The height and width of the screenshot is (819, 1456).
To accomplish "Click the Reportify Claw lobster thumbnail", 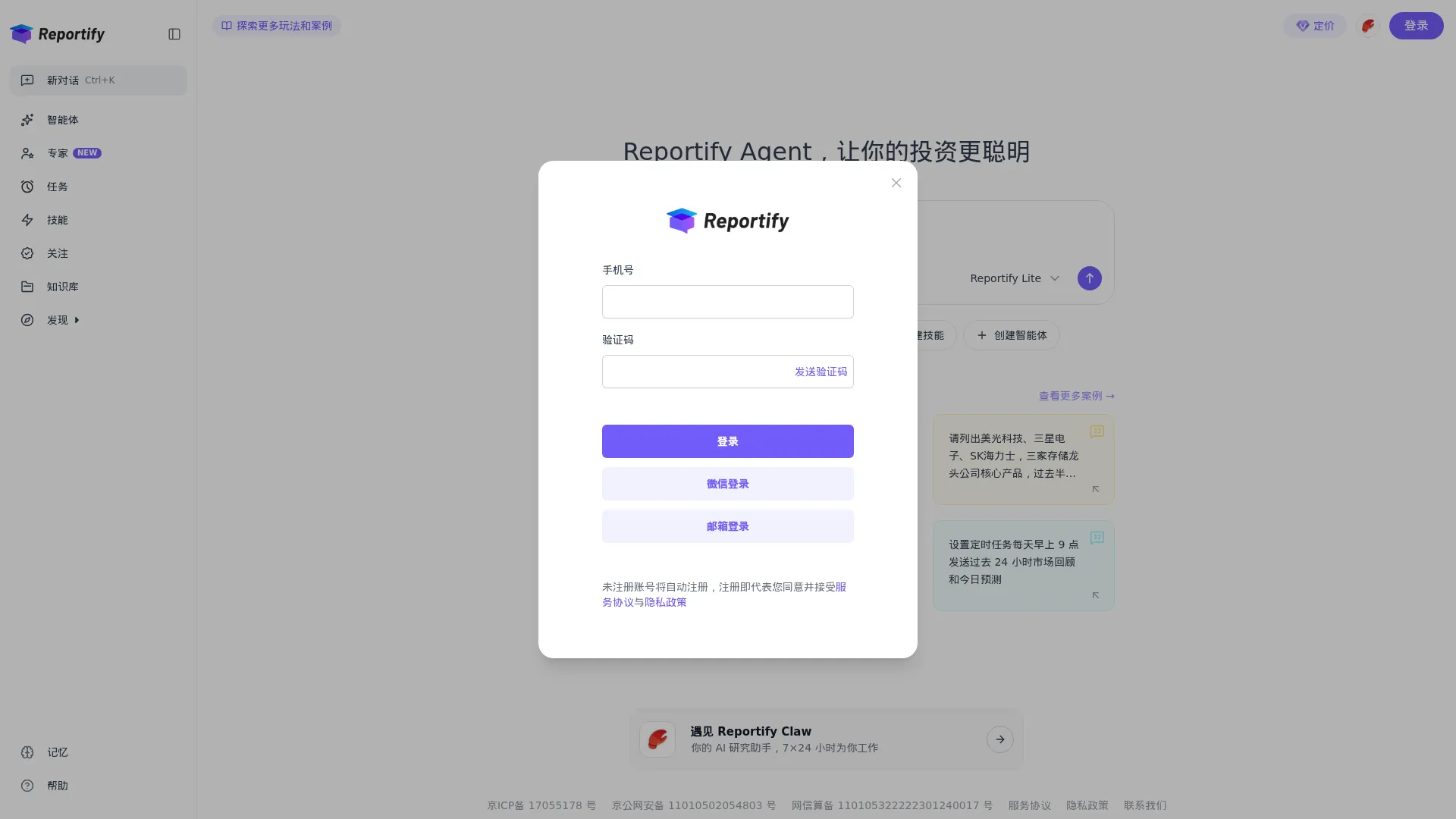I will 657,739.
